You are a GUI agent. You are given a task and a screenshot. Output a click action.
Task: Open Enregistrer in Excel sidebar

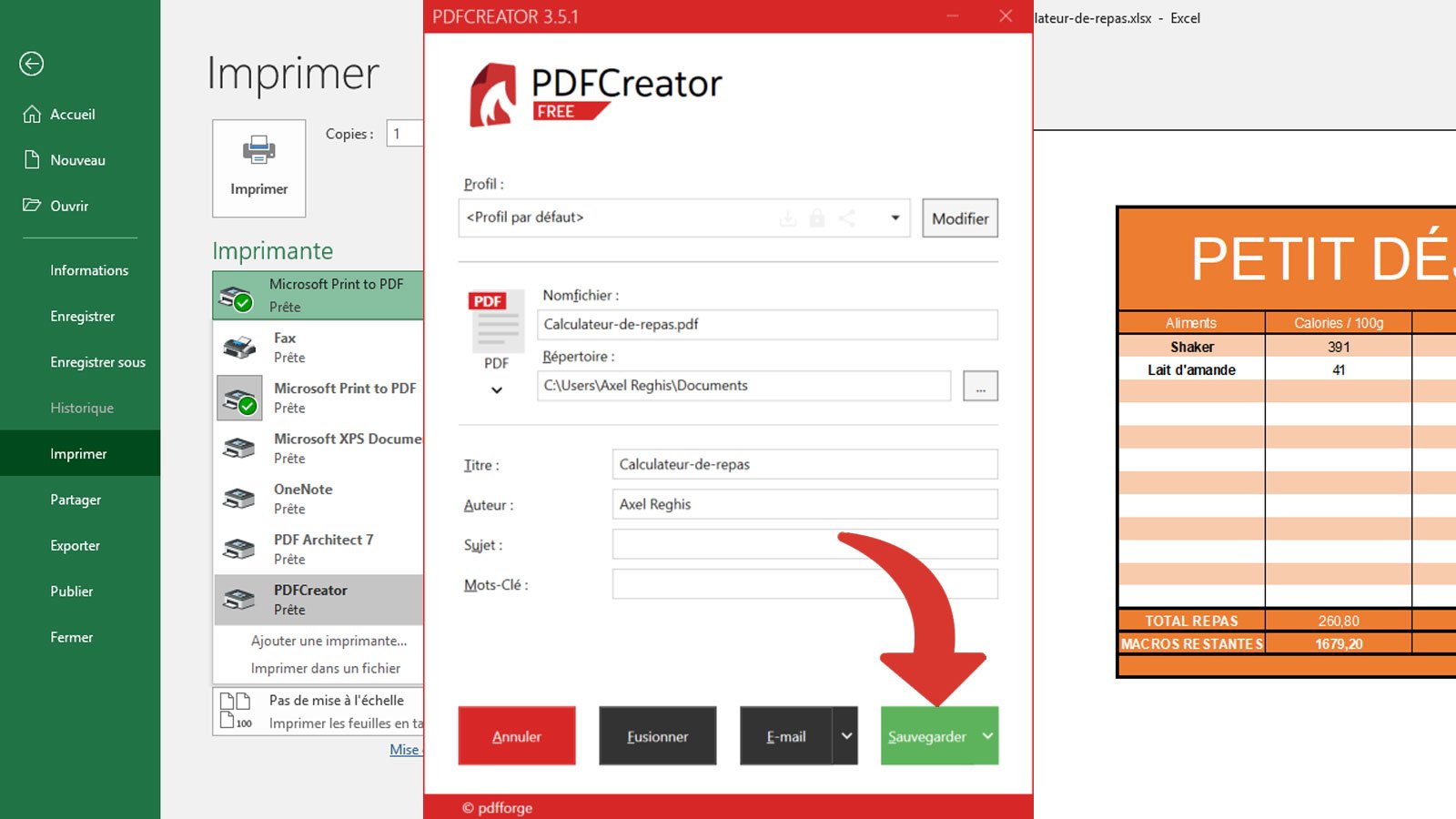click(x=83, y=316)
